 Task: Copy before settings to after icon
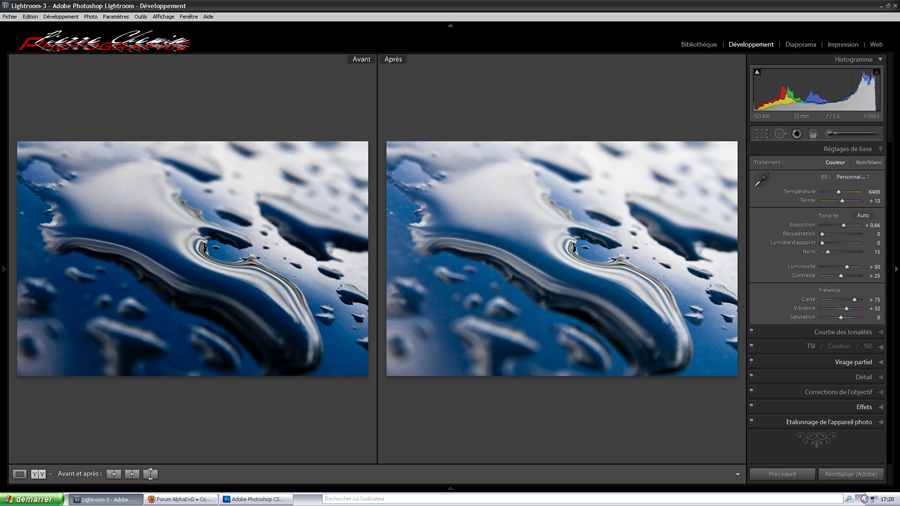pos(114,474)
